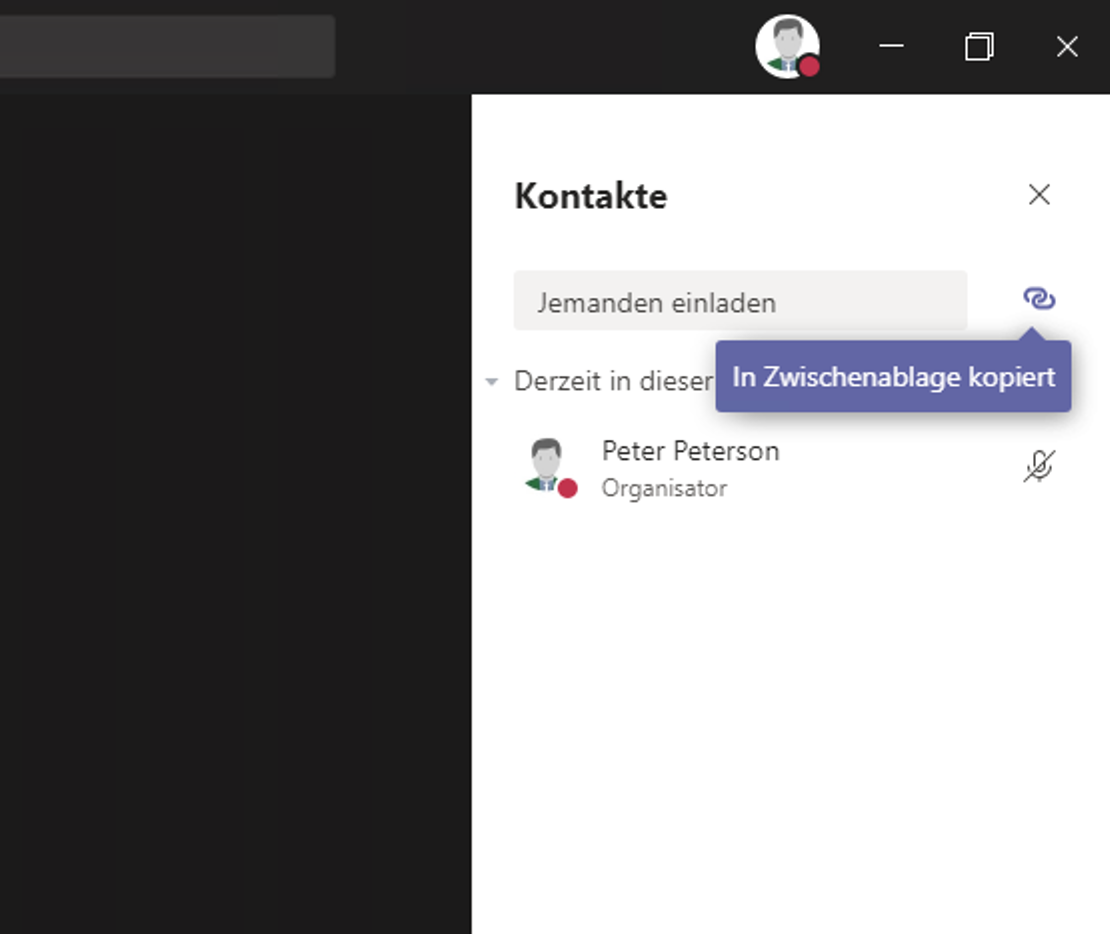Click the search bar in the title bar

point(167,46)
